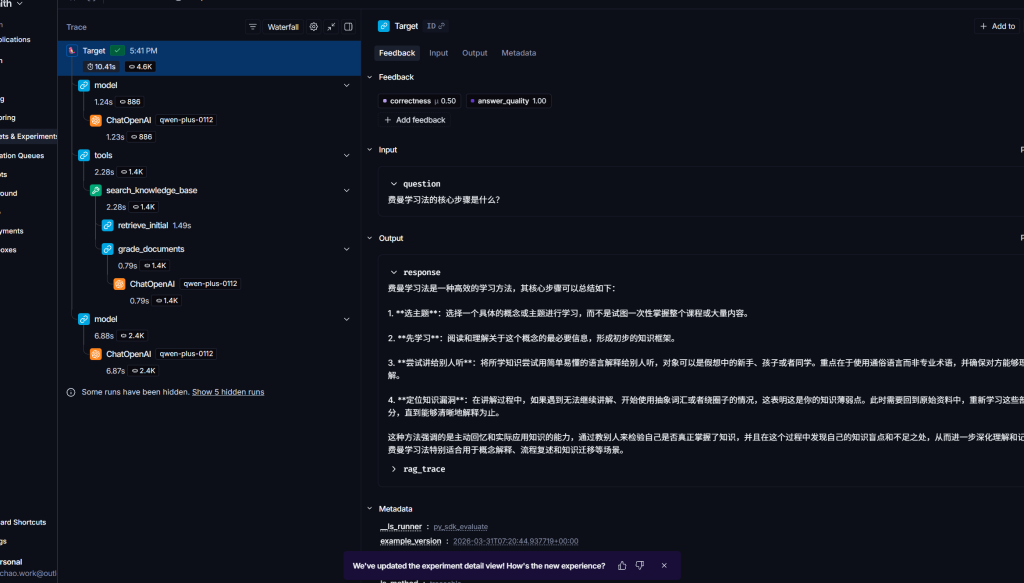Click the retrieve_initial run icon
Screen dimensions: 1024x583
click(107, 225)
